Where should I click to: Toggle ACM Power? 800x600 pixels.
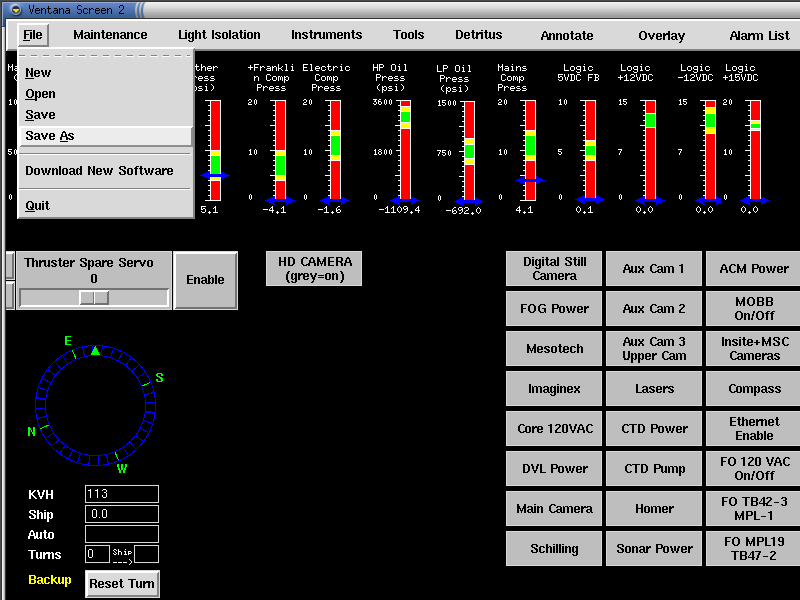click(x=754, y=268)
